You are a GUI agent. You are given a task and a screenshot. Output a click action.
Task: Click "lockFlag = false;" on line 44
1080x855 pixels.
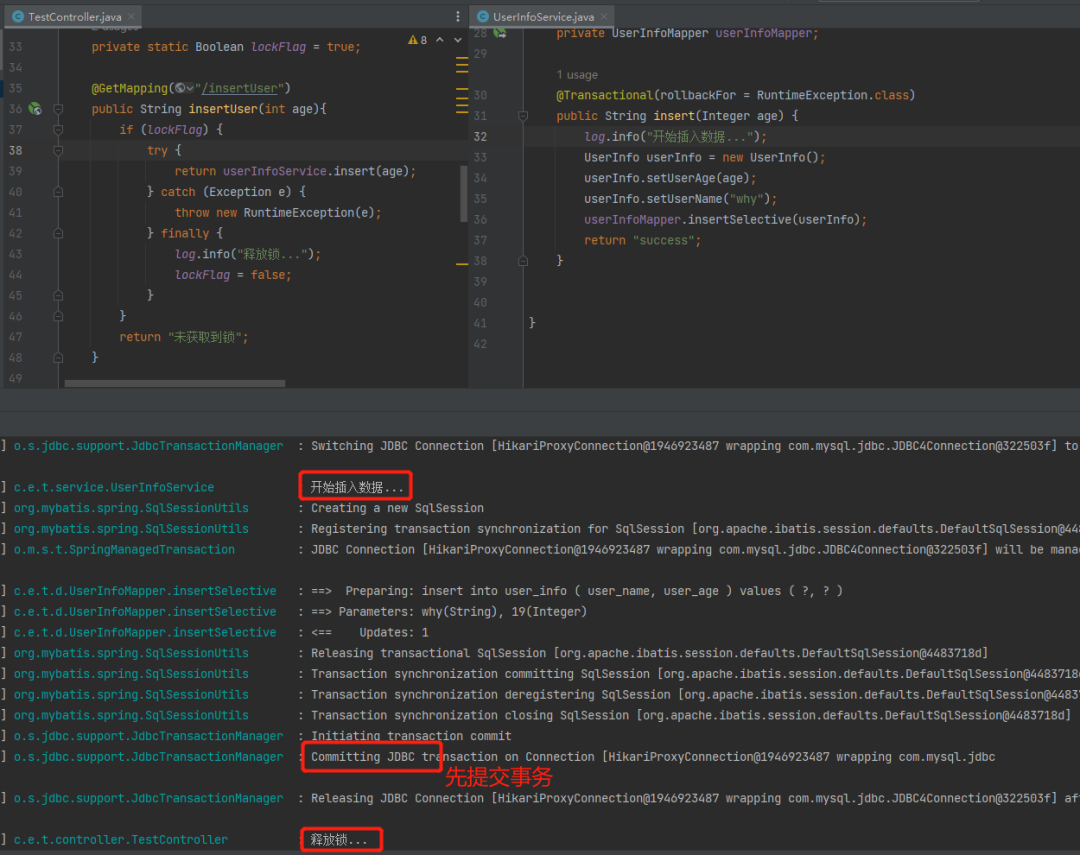click(x=233, y=275)
